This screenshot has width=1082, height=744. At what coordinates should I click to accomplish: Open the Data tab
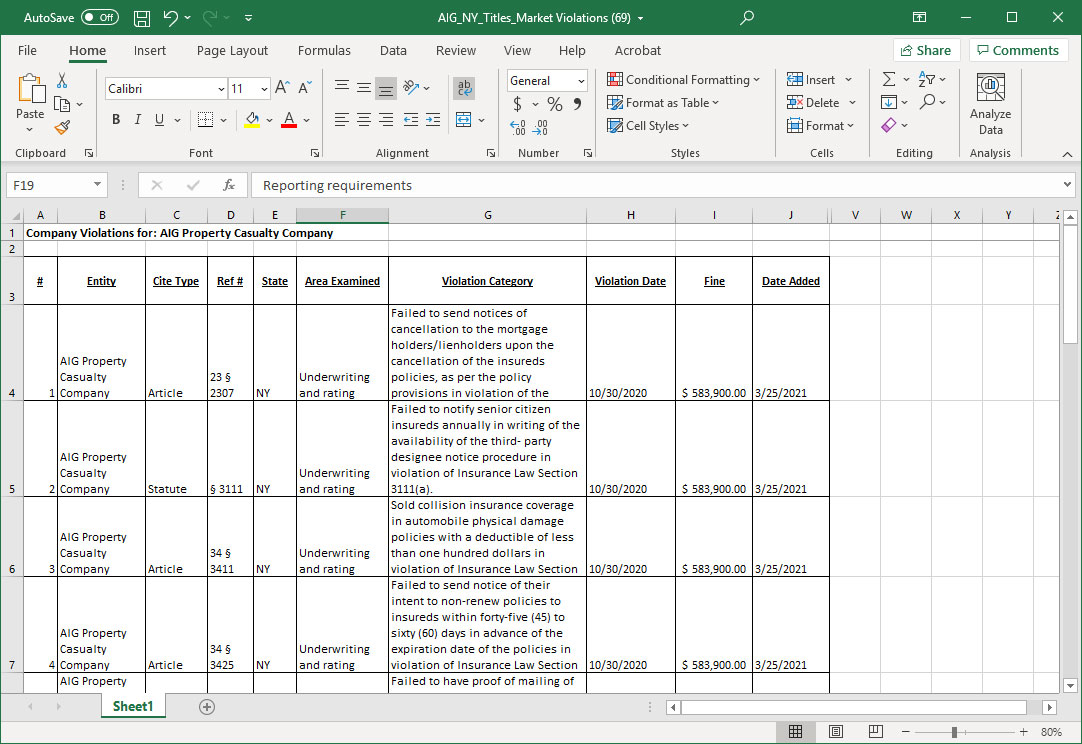pos(393,50)
